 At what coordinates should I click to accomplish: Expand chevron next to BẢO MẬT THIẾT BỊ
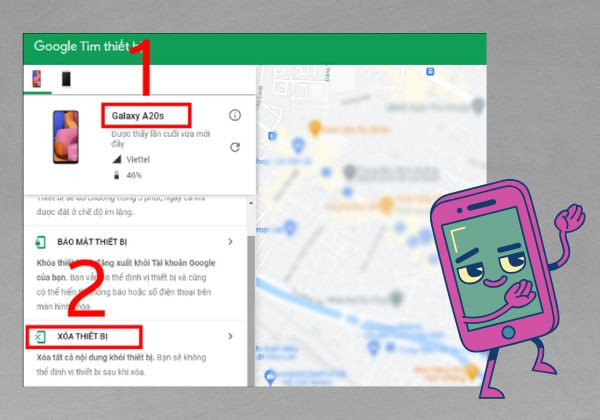point(230,242)
